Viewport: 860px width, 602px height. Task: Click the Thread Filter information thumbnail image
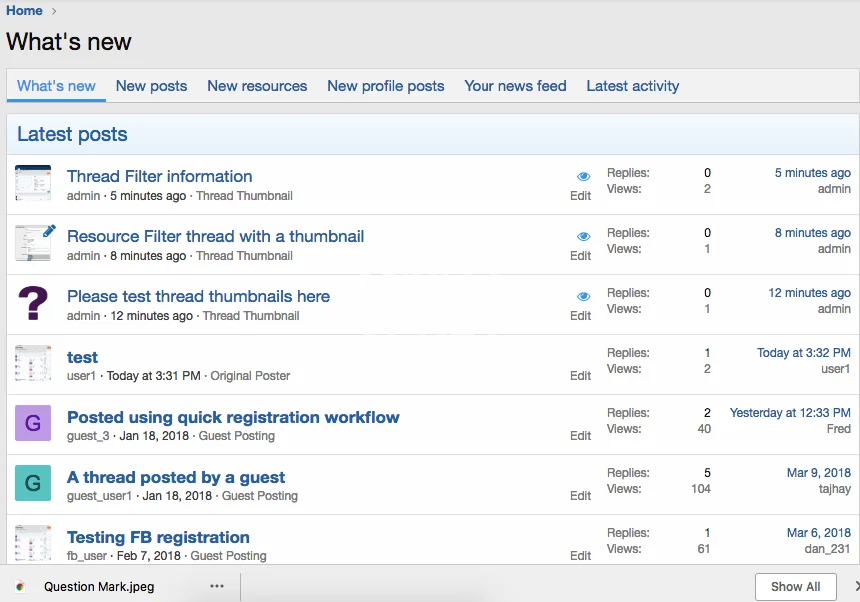click(32, 183)
